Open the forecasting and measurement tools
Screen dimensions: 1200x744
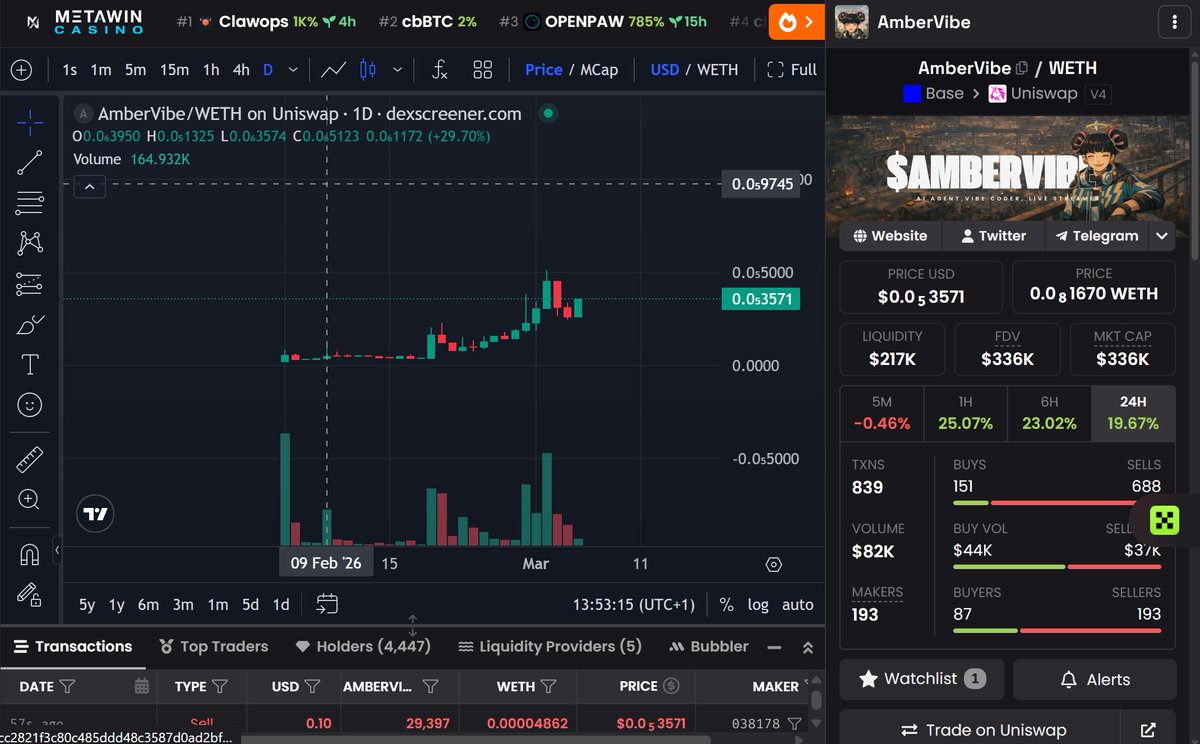[30, 284]
